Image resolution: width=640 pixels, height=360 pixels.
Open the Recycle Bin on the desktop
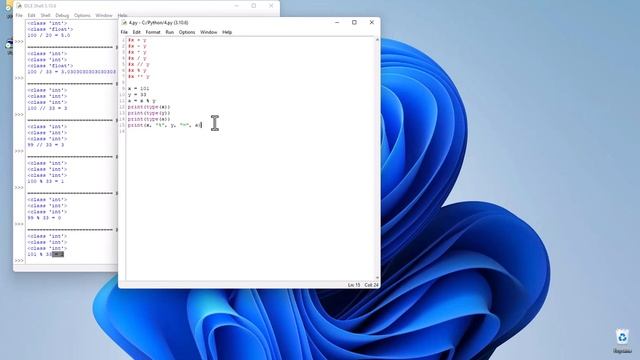coord(622,341)
